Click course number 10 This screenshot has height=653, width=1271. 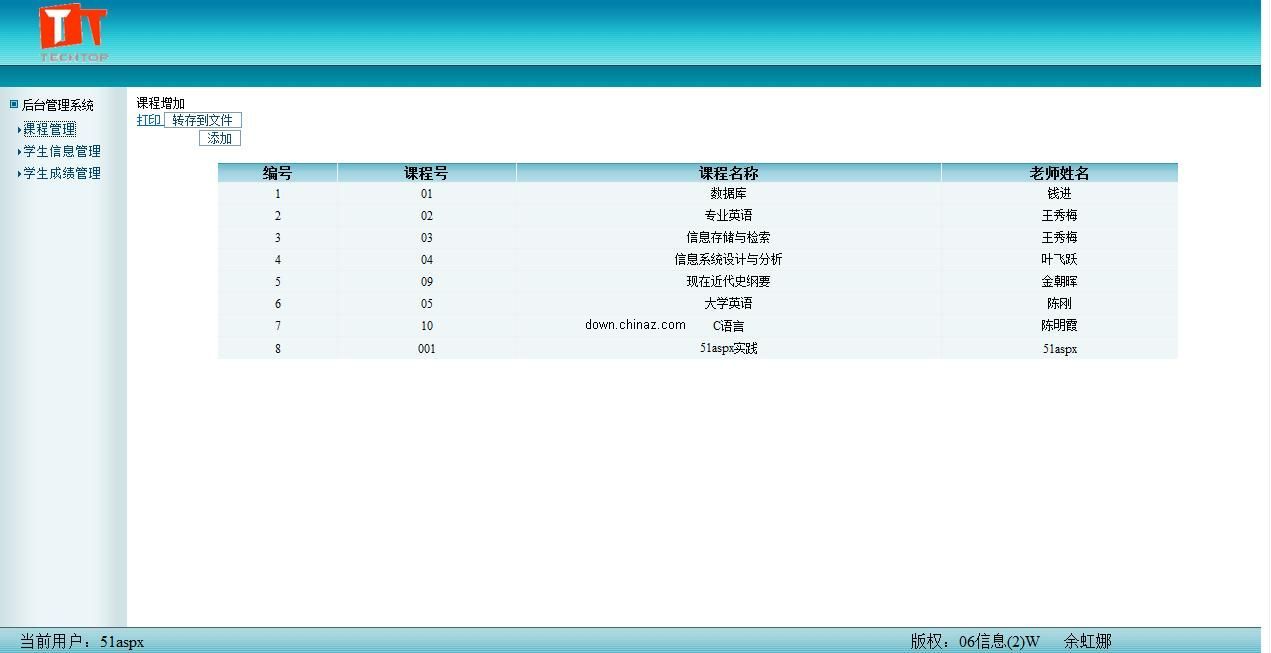click(x=427, y=326)
